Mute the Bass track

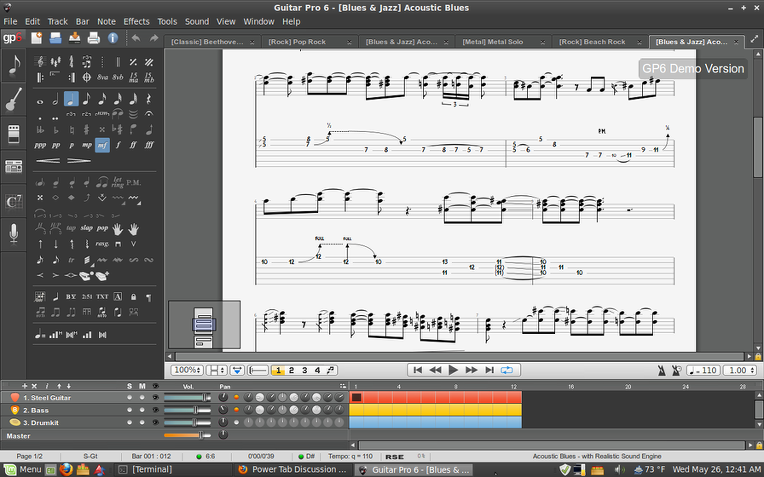click(x=142, y=409)
